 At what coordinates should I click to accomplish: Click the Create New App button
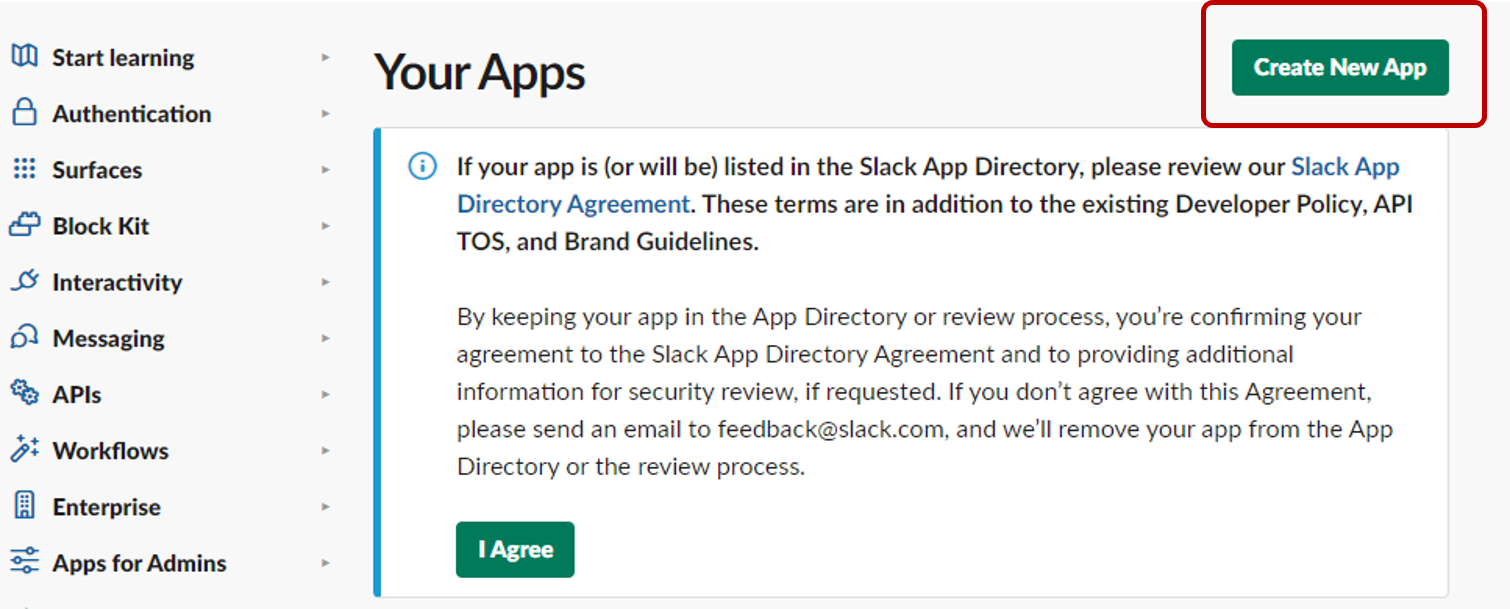(x=1340, y=68)
